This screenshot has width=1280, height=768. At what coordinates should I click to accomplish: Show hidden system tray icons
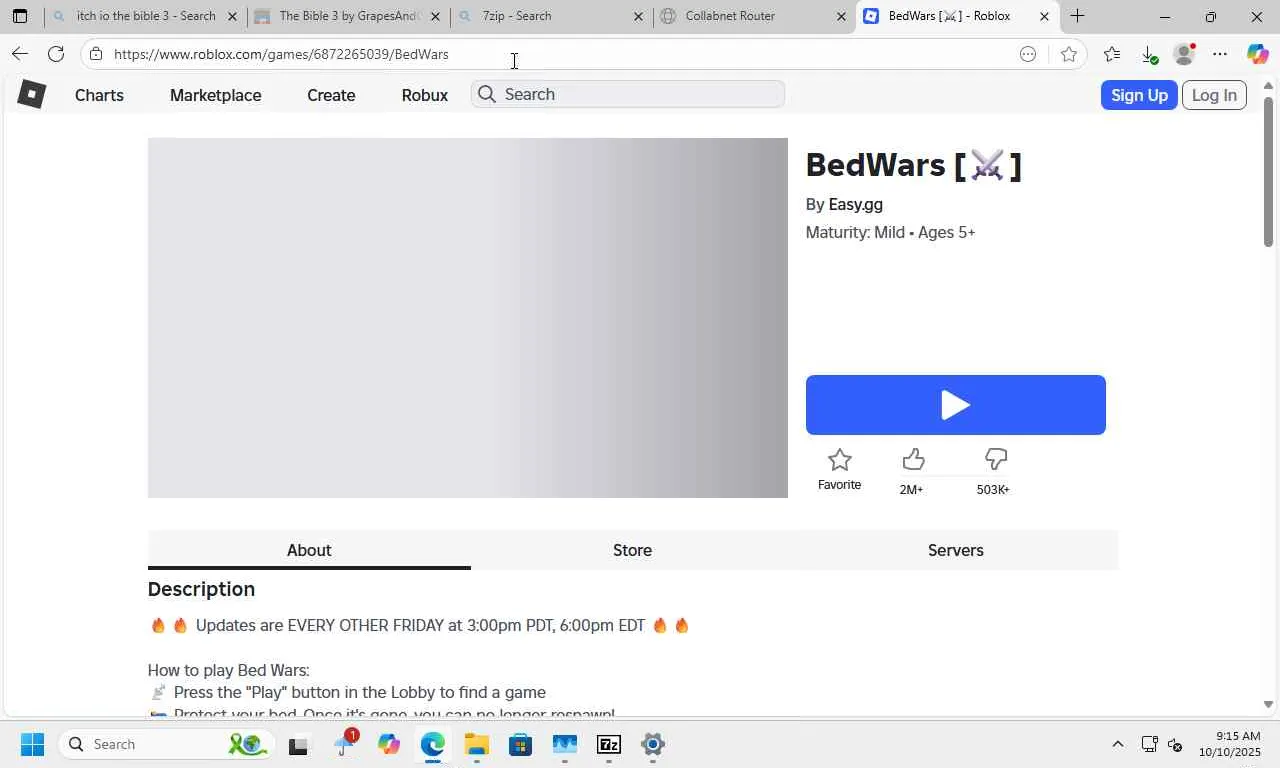[x=1118, y=744]
